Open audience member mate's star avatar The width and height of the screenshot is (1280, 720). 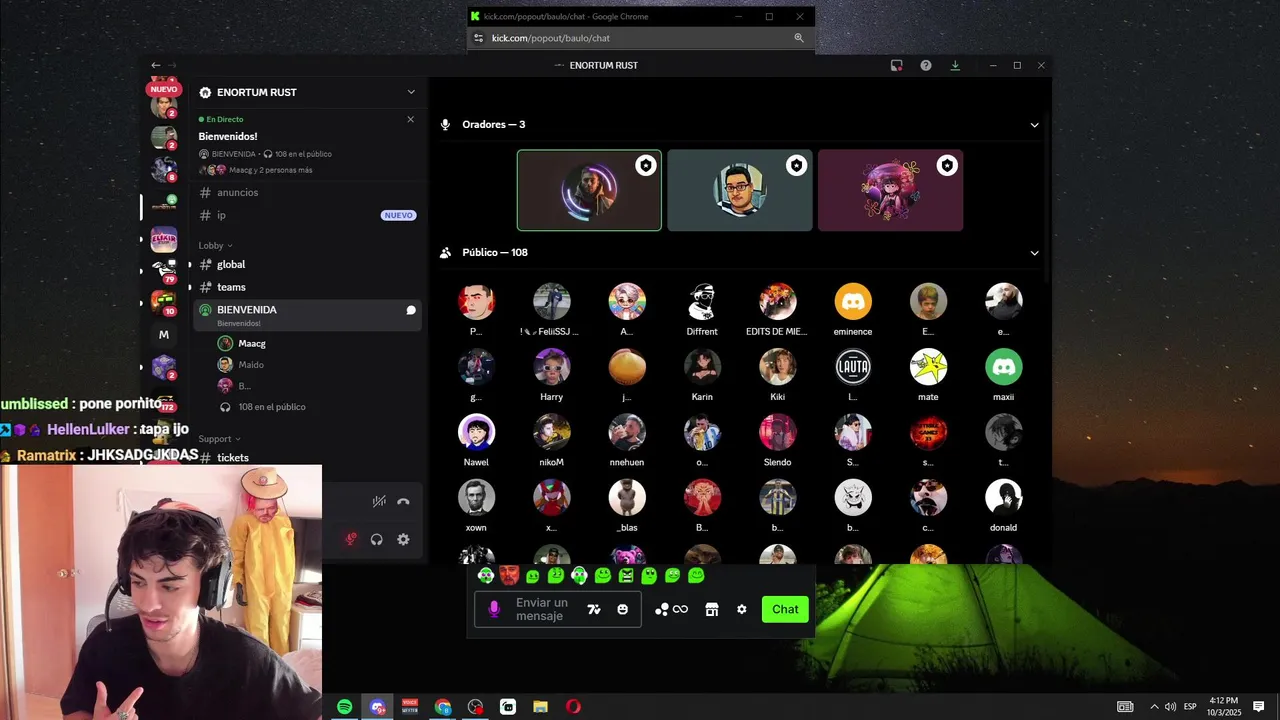point(928,367)
